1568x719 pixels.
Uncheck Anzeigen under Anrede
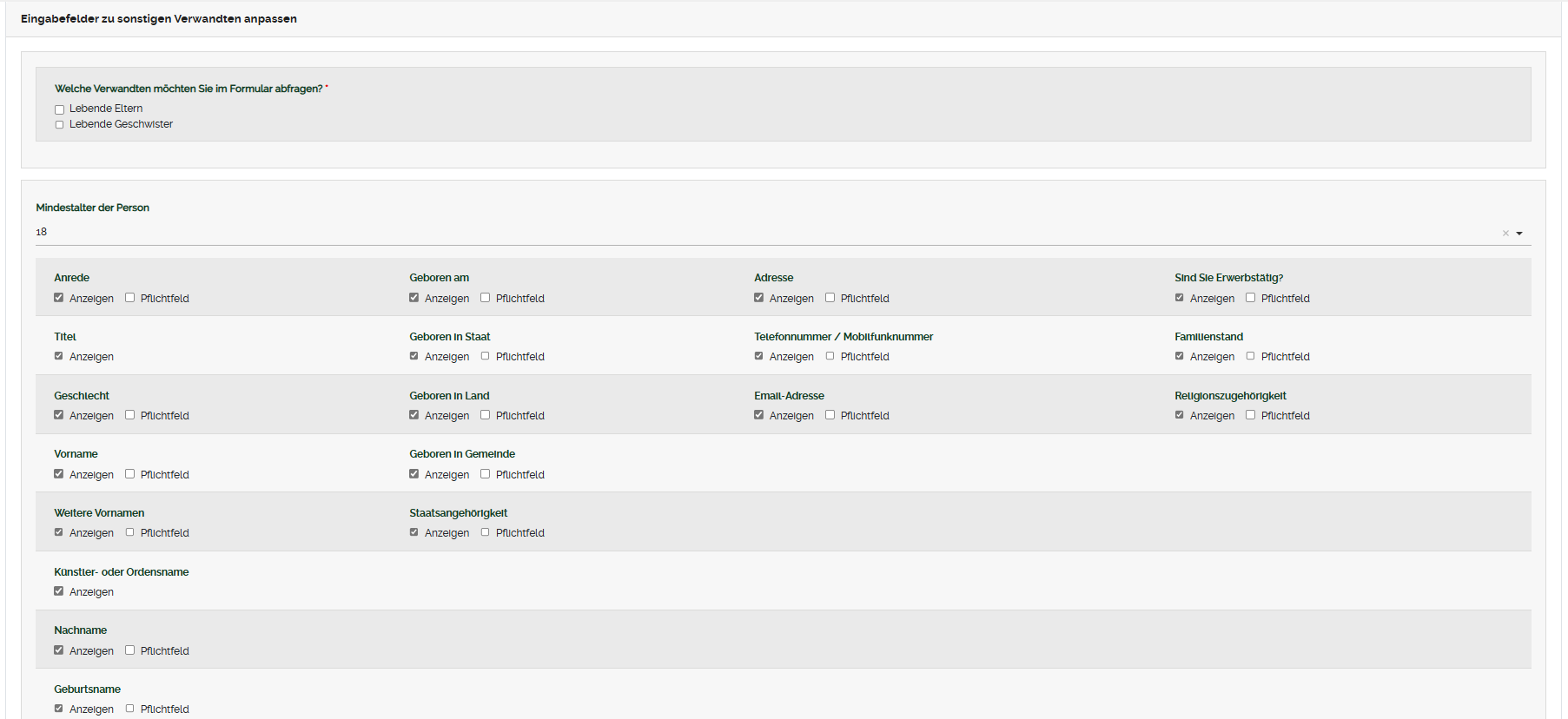pos(59,298)
